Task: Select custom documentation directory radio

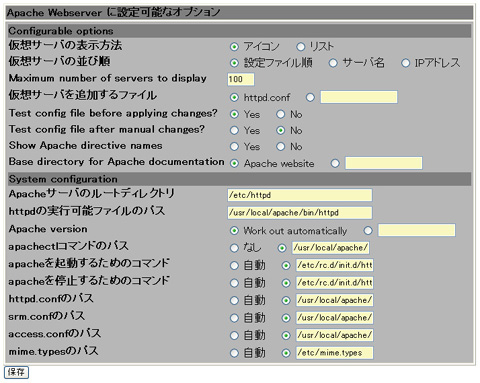Action: click(x=335, y=163)
